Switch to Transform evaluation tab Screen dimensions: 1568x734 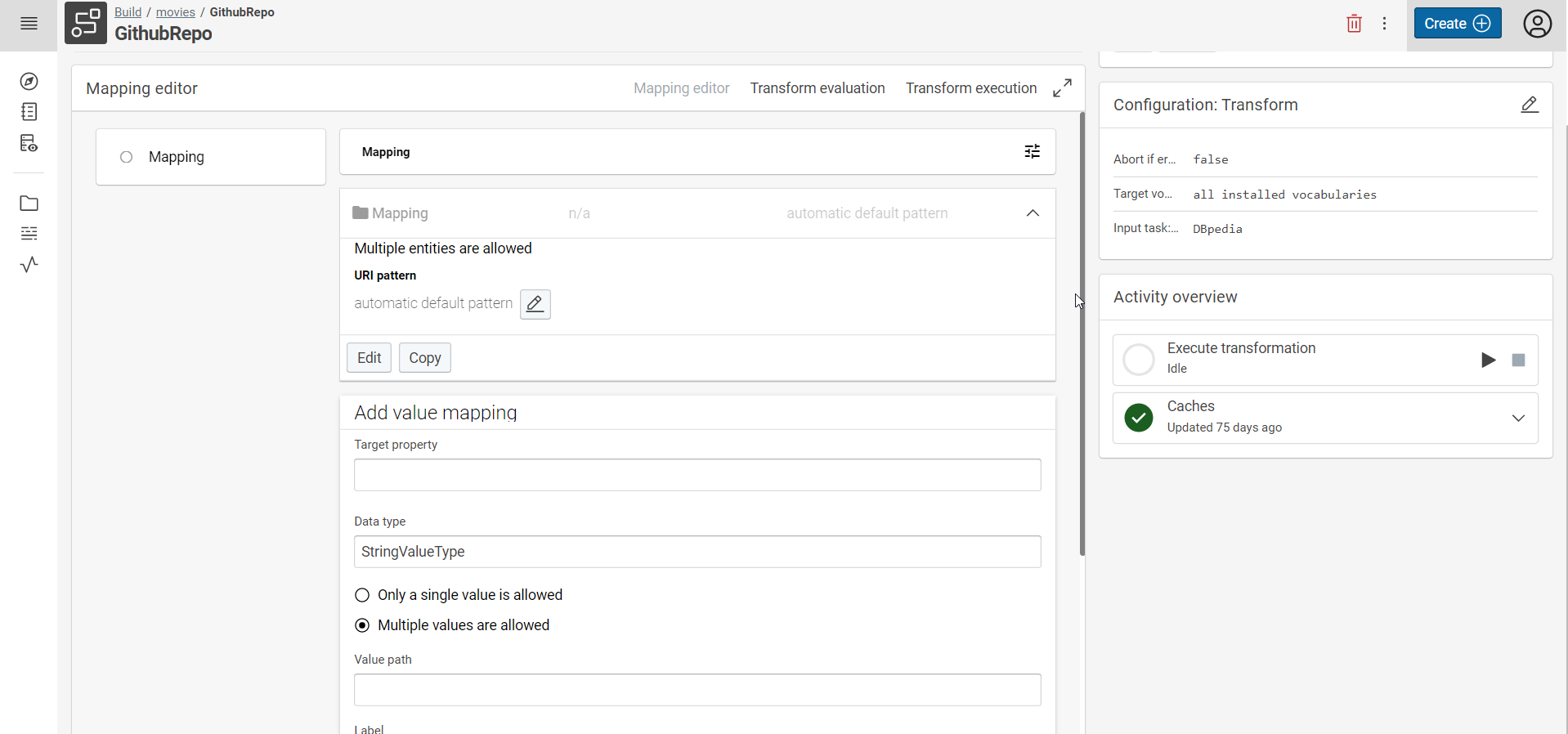pyautogui.click(x=817, y=88)
